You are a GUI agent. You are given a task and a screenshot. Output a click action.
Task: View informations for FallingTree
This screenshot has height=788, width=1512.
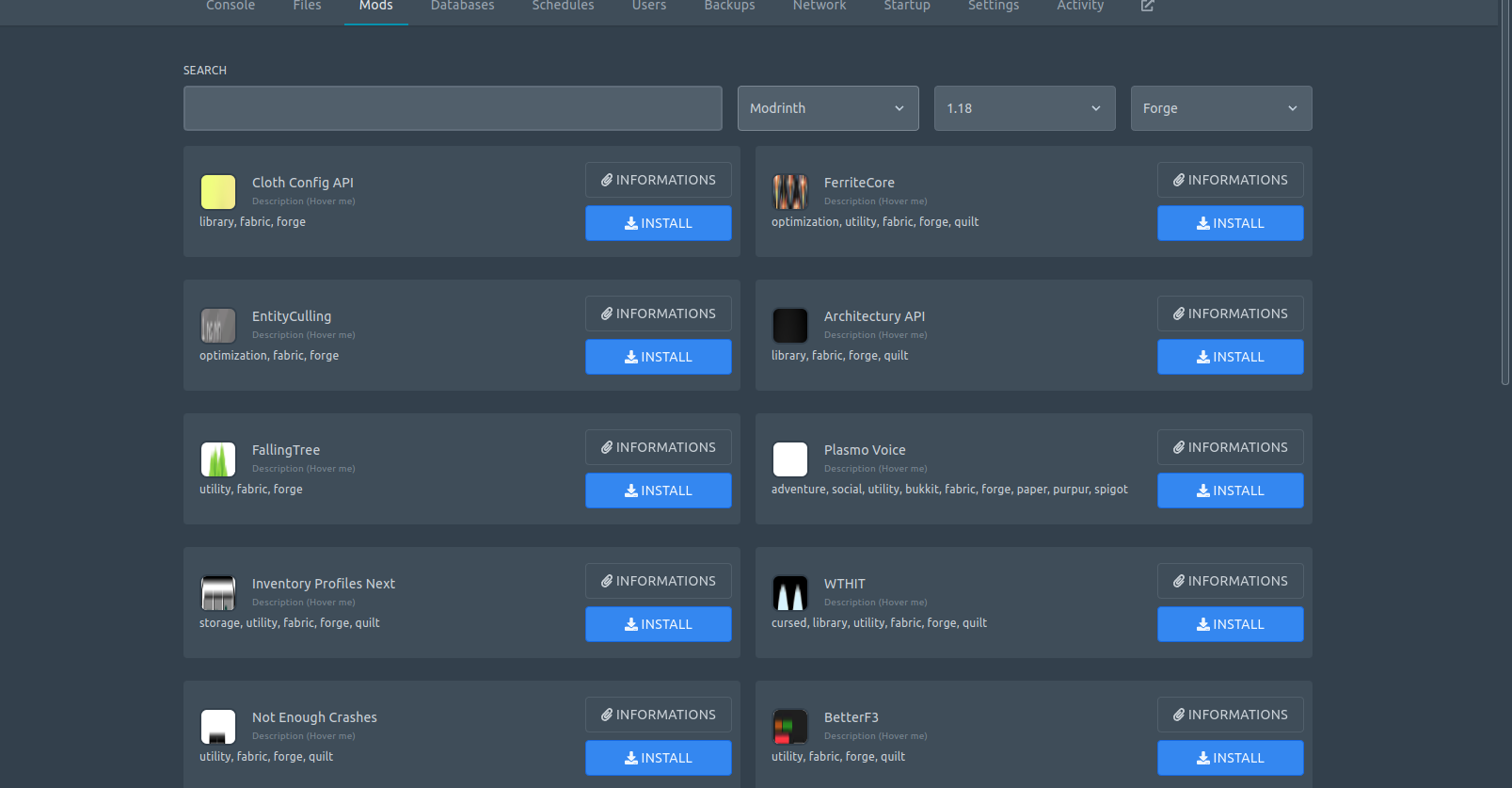[659, 447]
